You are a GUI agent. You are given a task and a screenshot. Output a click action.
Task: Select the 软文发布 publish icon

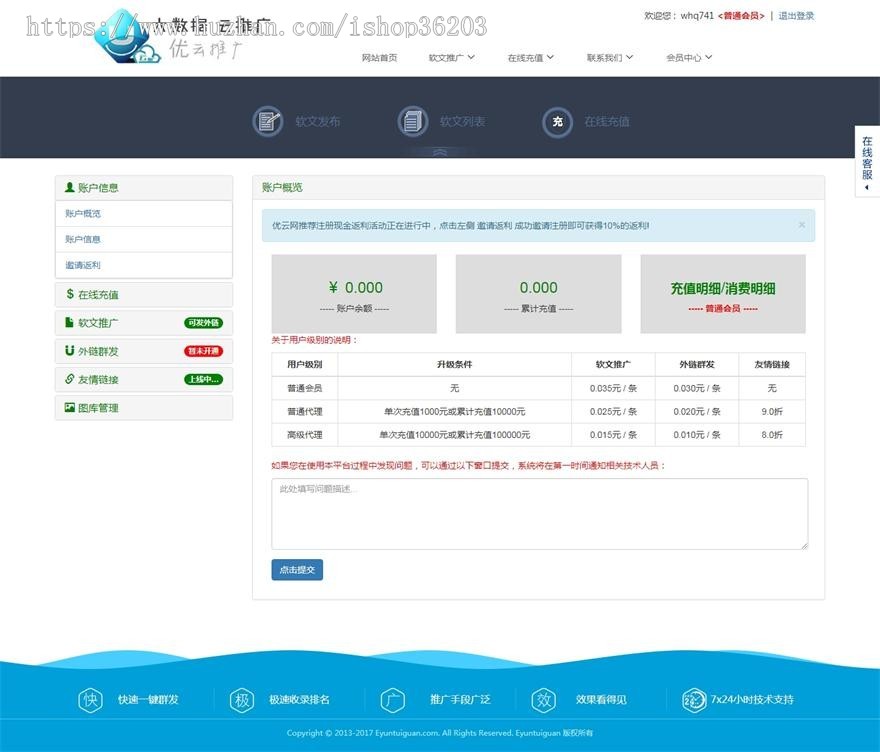click(x=266, y=121)
